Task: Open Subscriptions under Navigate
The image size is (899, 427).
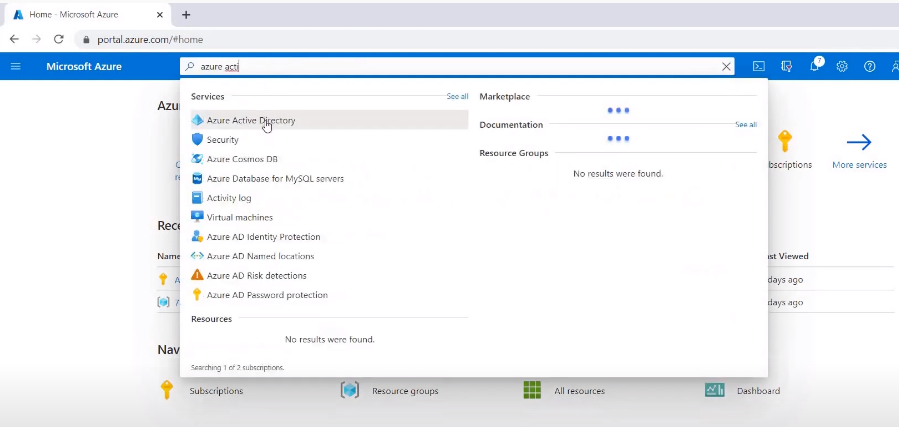Action: coord(216,391)
